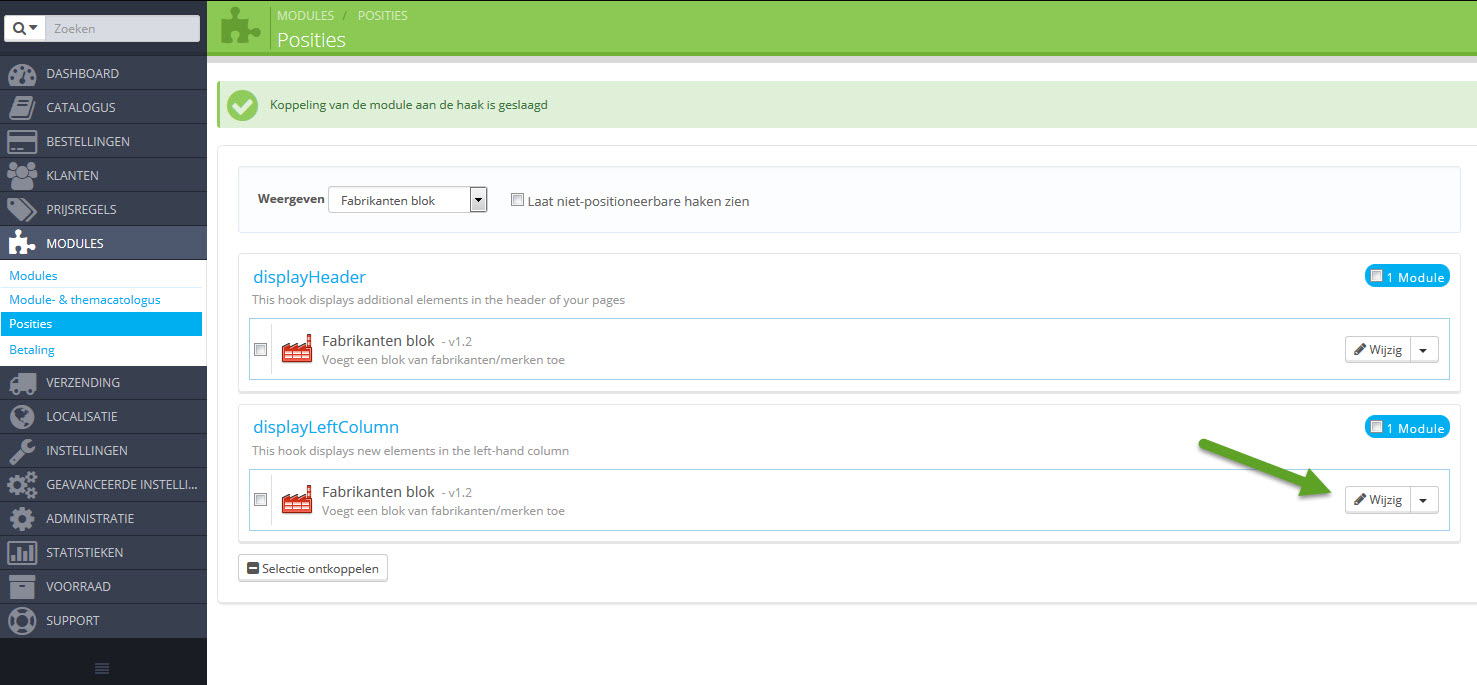Viewport: 1477px width, 685px height.
Task: Open the displayHeader hook link
Action: click(309, 277)
